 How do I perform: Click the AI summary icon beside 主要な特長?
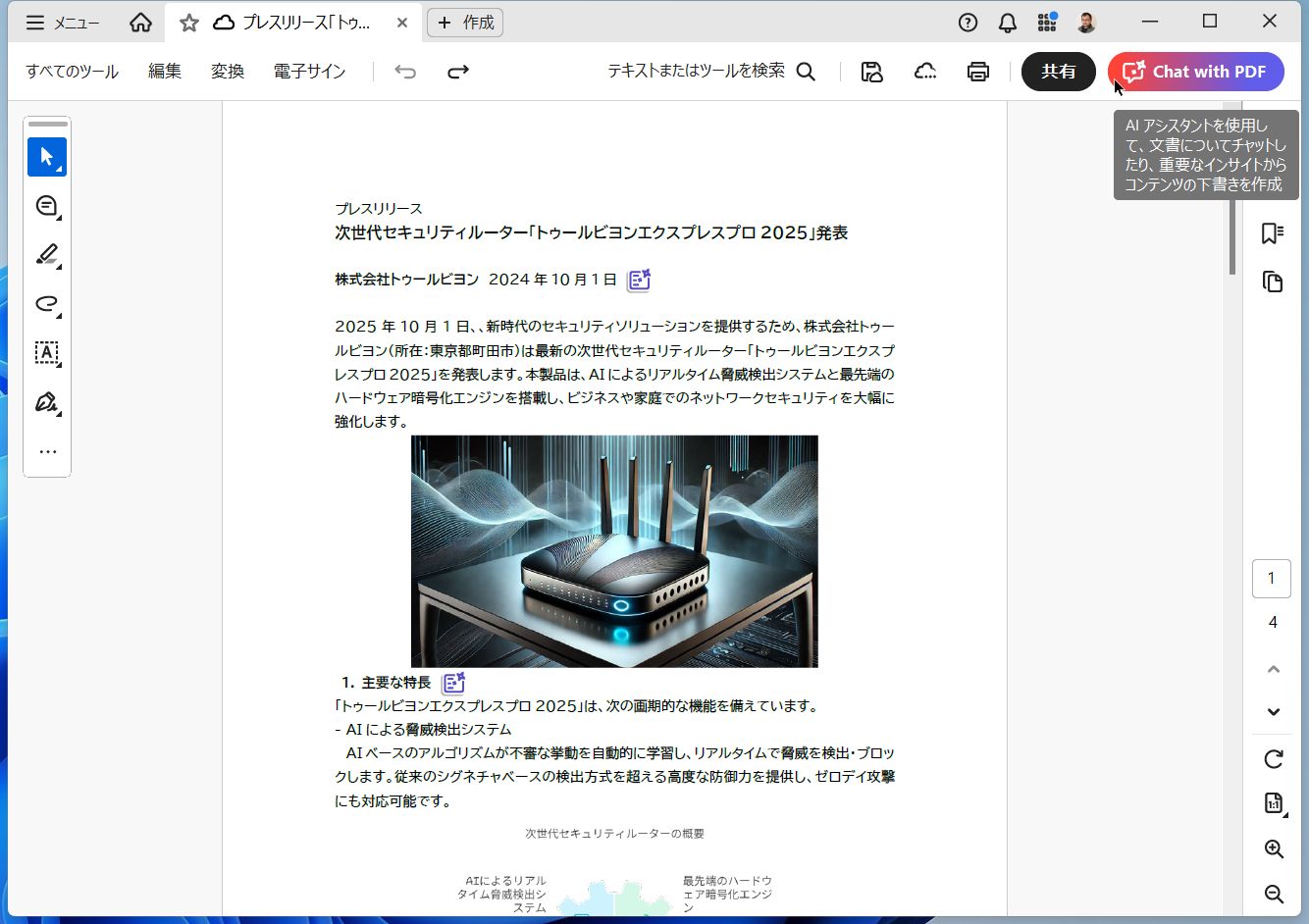pos(453,683)
